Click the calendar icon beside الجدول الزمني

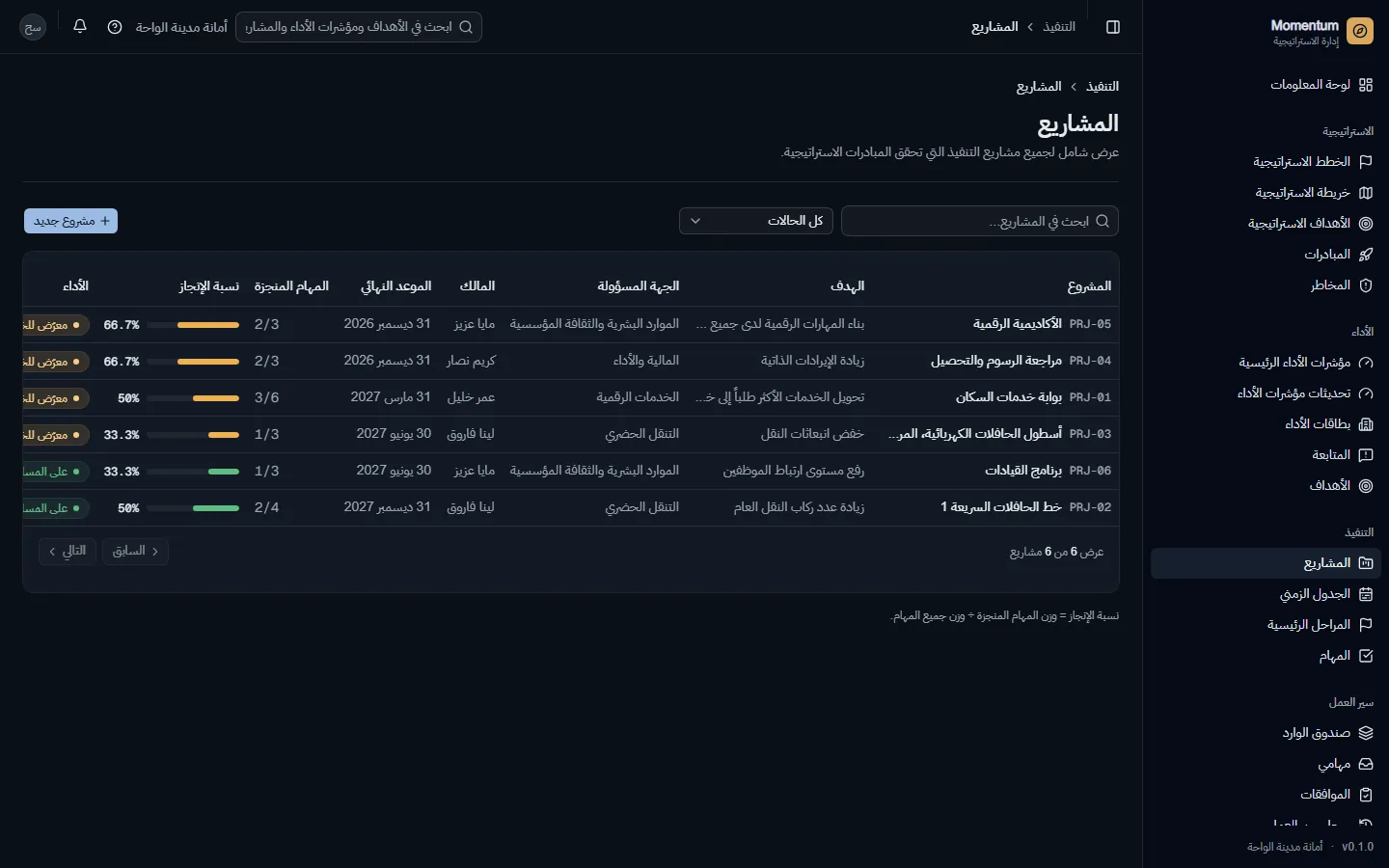(1366, 594)
